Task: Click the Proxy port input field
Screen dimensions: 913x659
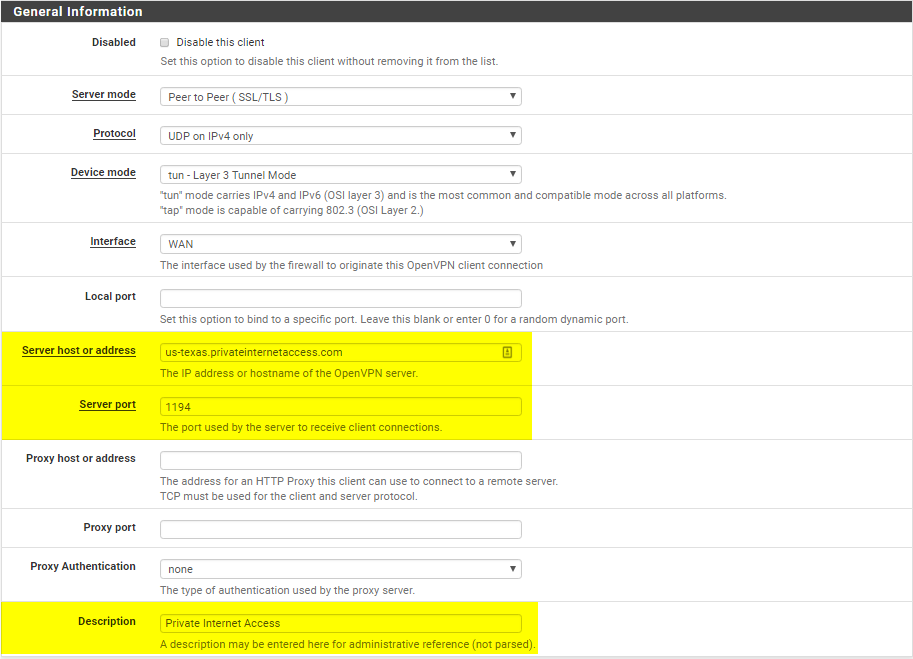Action: (x=341, y=529)
